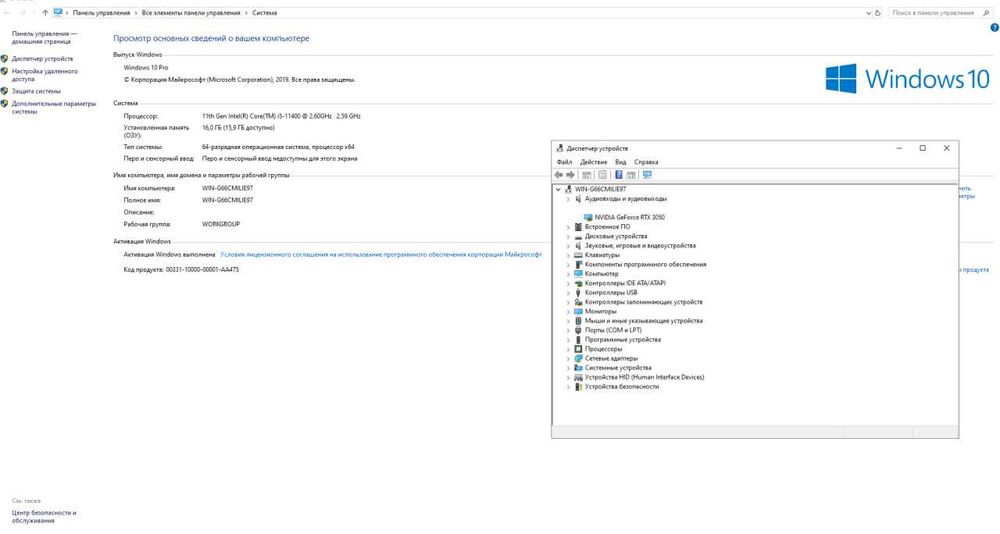Screen dimensions: 1000x534
Task: Toggle the action pane icon in Device Manager toolbar
Action: (631, 175)
